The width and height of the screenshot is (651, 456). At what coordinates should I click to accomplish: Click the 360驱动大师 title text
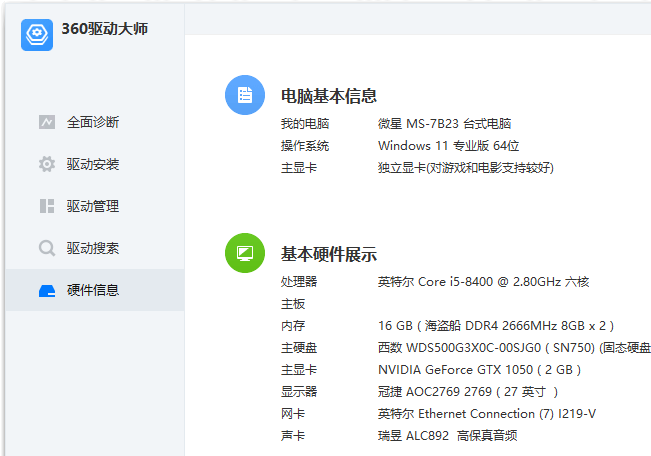(x=105, y=29)
